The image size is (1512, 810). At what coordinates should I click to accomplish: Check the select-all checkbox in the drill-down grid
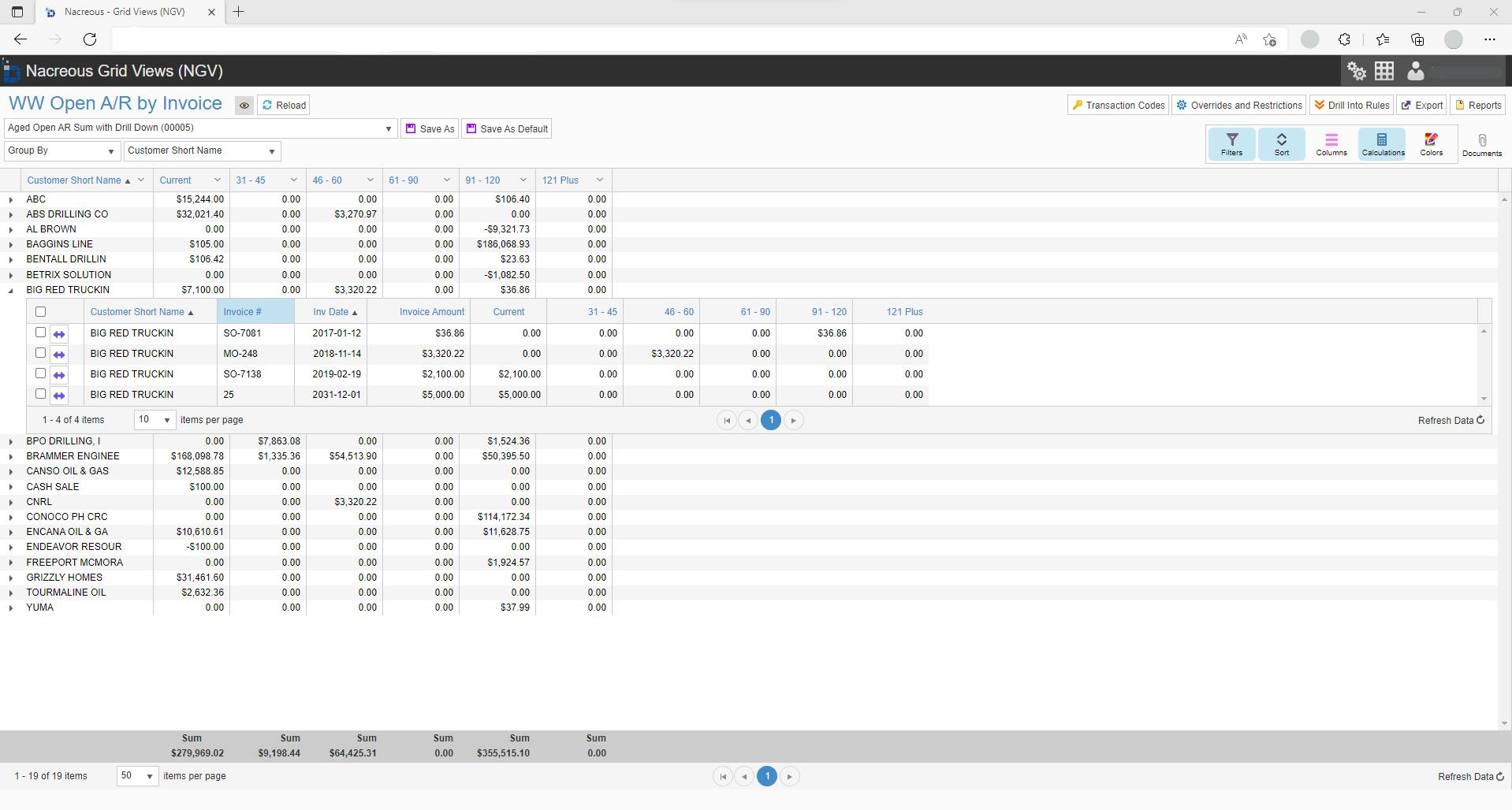point(41,311)
